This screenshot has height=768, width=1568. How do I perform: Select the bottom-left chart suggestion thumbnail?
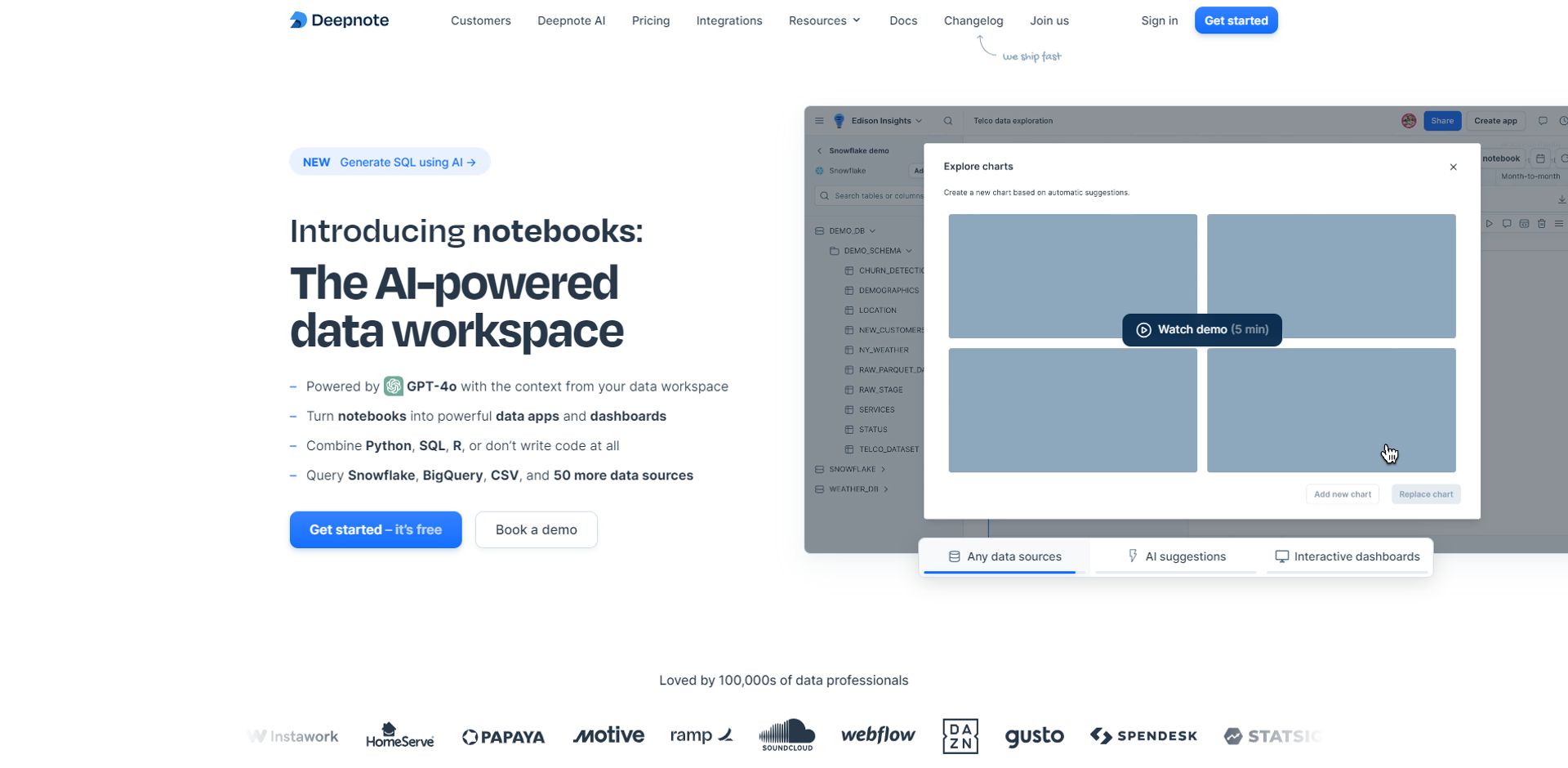[x=1073, y=410]
